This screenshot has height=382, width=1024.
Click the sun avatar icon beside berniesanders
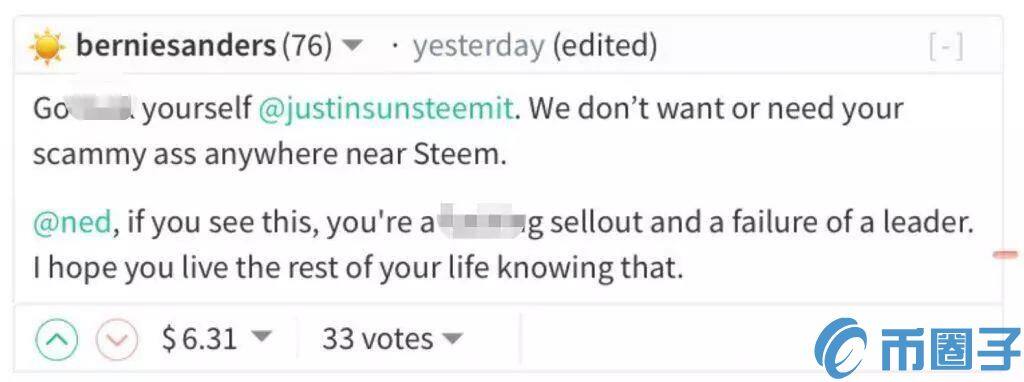click(x=47, y=46)
